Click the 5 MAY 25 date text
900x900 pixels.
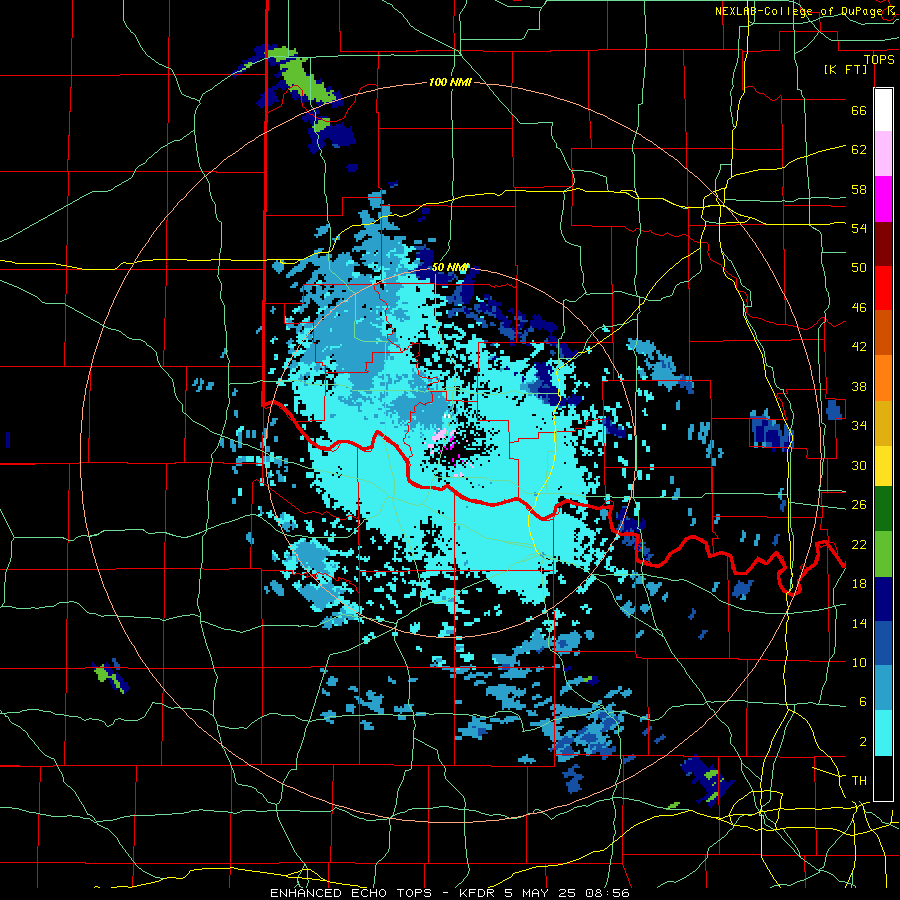pos(542,893)
